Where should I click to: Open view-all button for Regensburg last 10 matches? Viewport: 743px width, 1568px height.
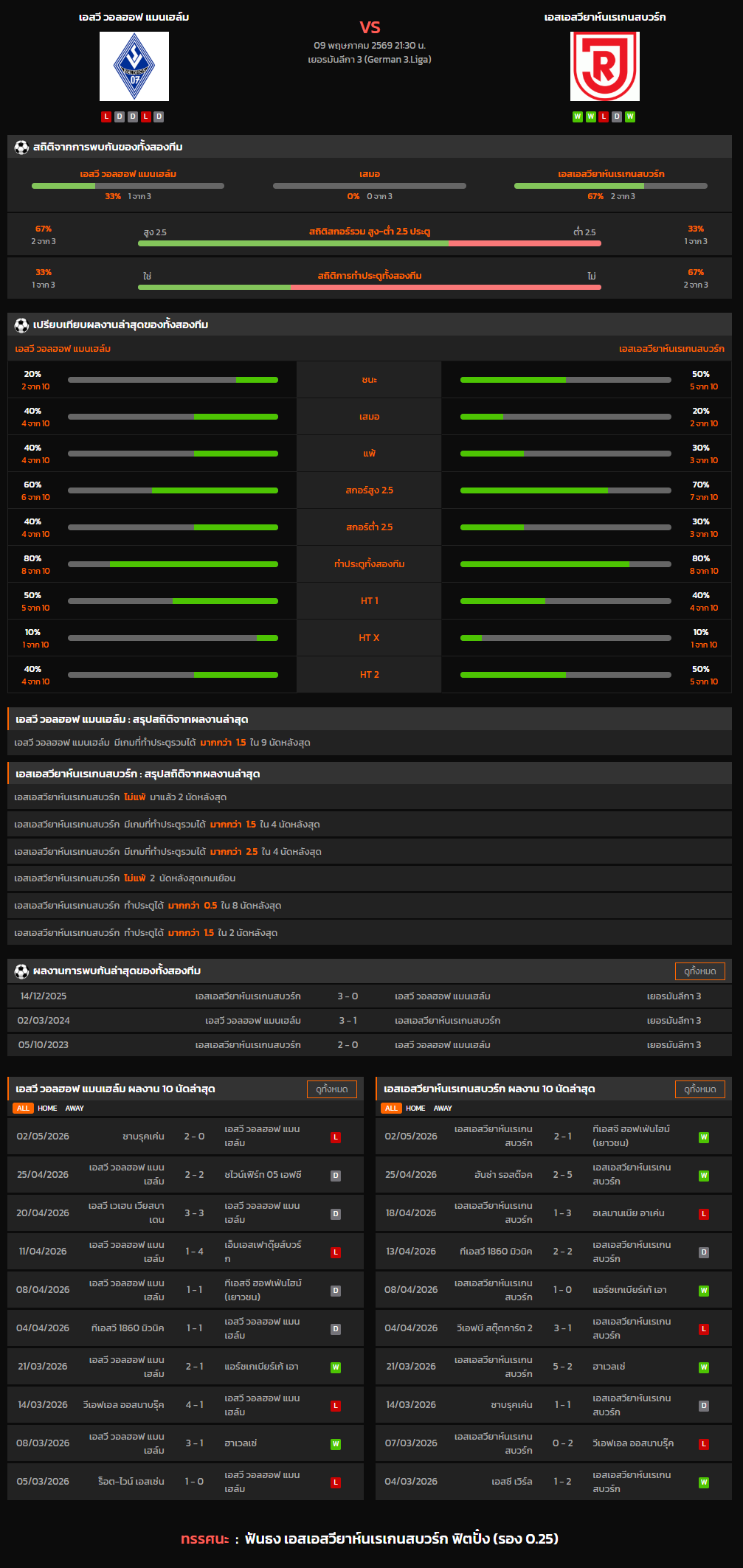[x=700, y=1089]
